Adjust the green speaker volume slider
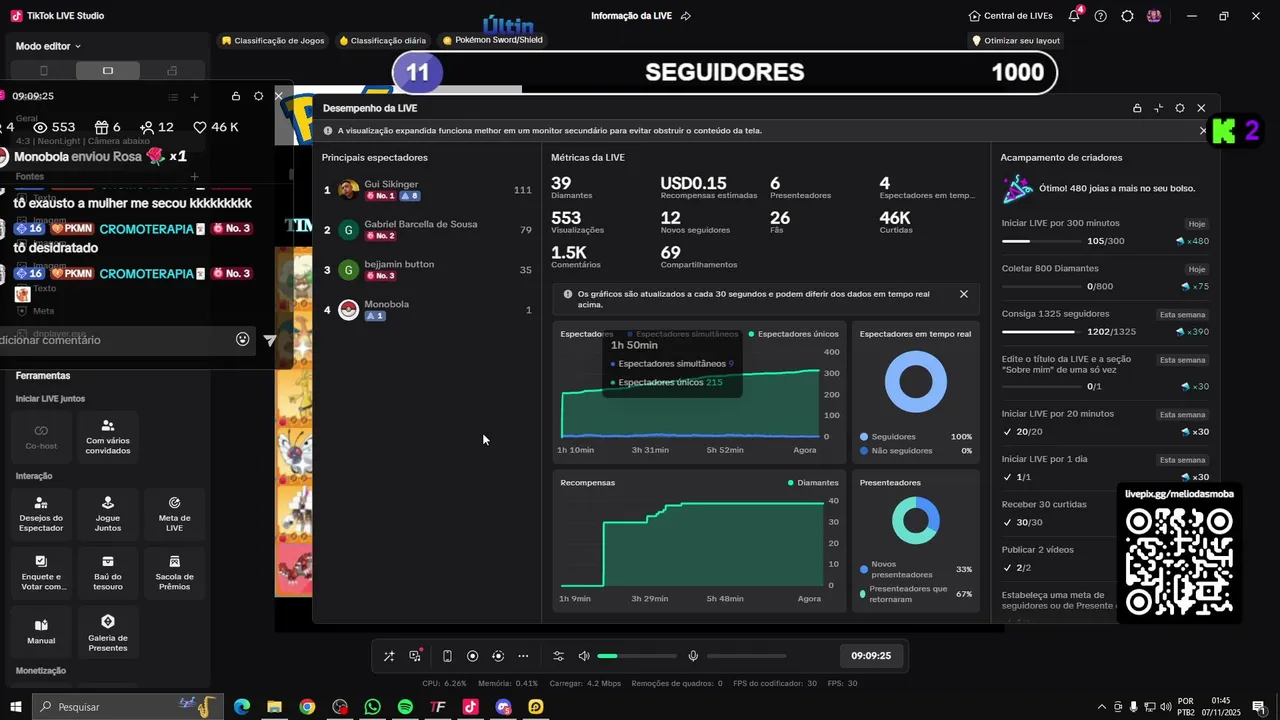Viewport: 1280px width, 720px height. (637, 656)
